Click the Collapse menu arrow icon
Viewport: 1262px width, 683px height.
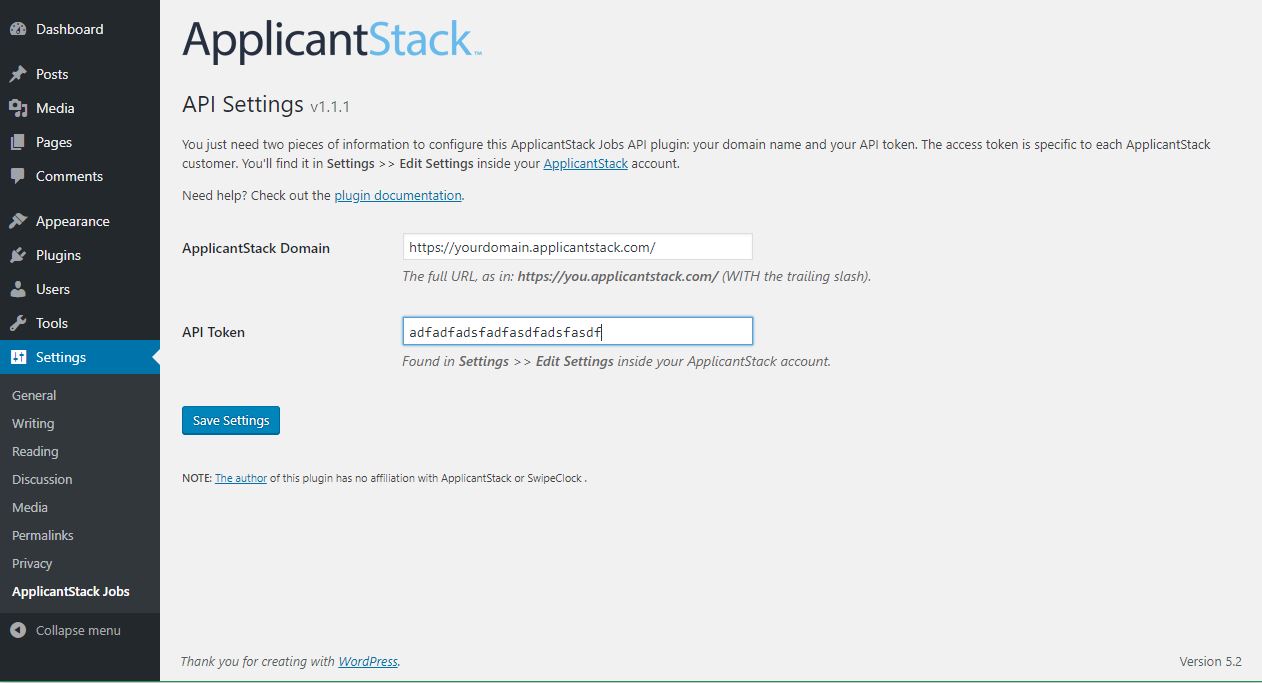[18, 630]
